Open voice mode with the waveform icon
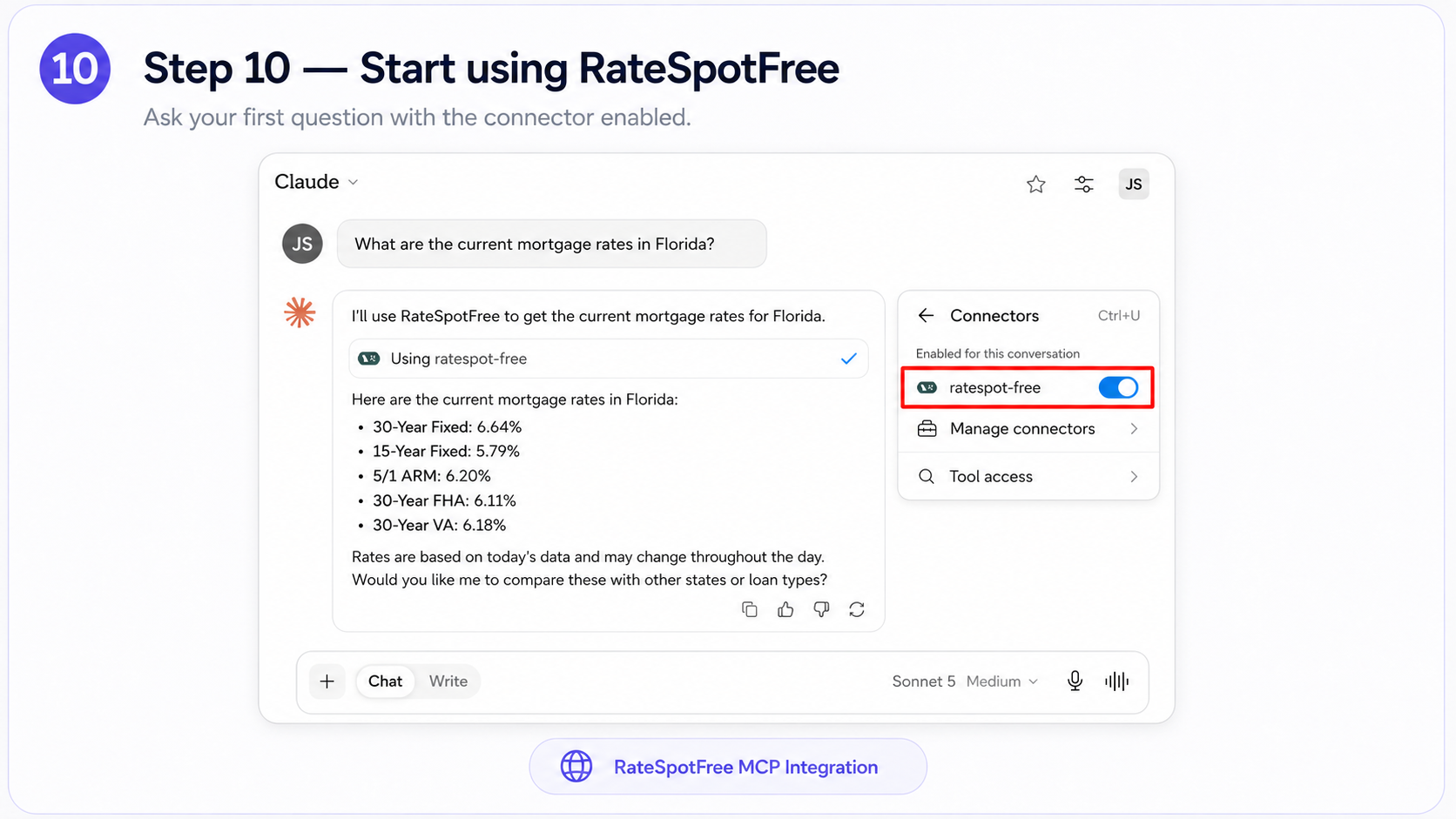The width and height of the screenshot is (1456, 819). (x=1117, y=681)
